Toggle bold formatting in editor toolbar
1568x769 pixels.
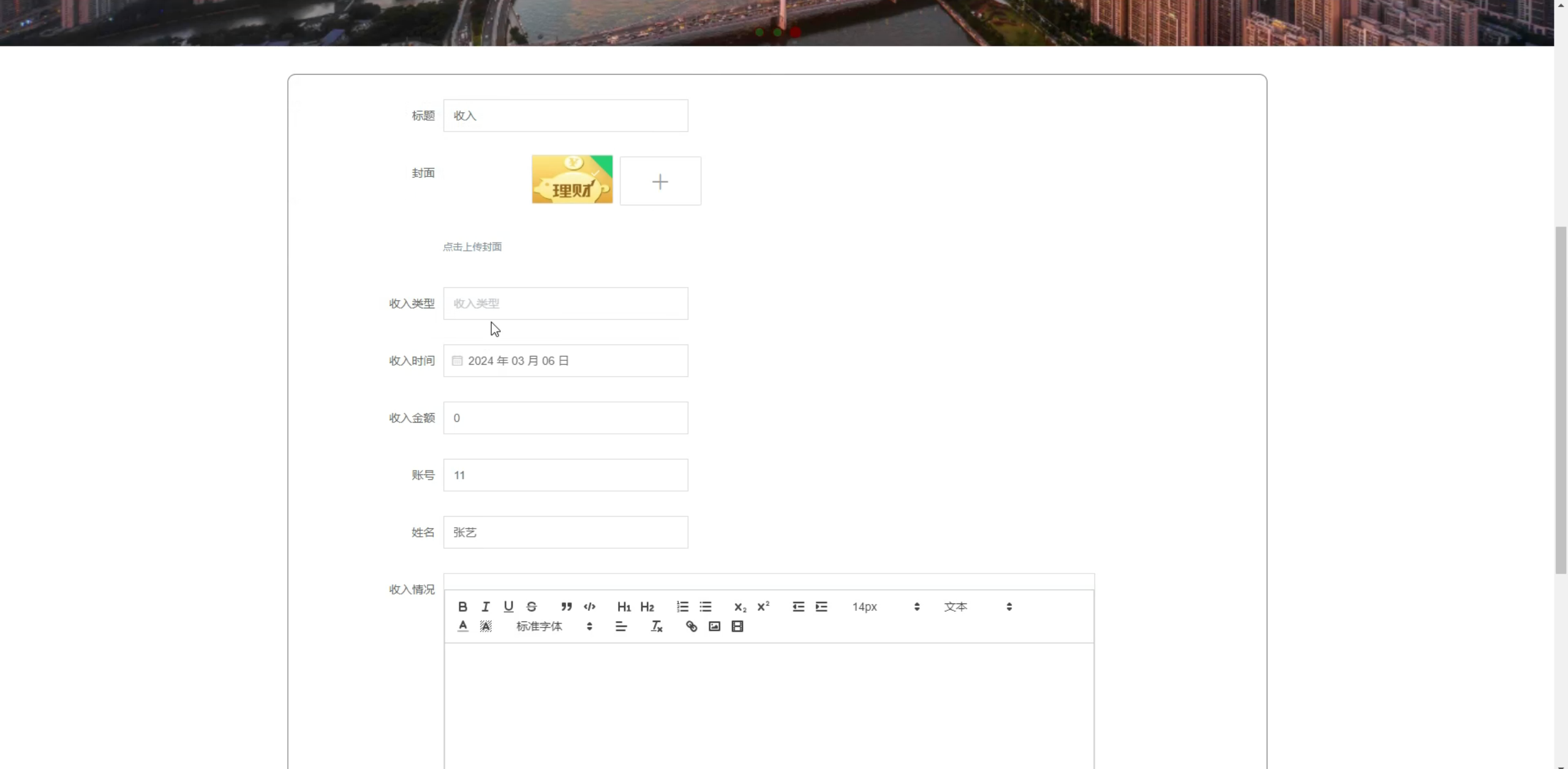(462, 607)
